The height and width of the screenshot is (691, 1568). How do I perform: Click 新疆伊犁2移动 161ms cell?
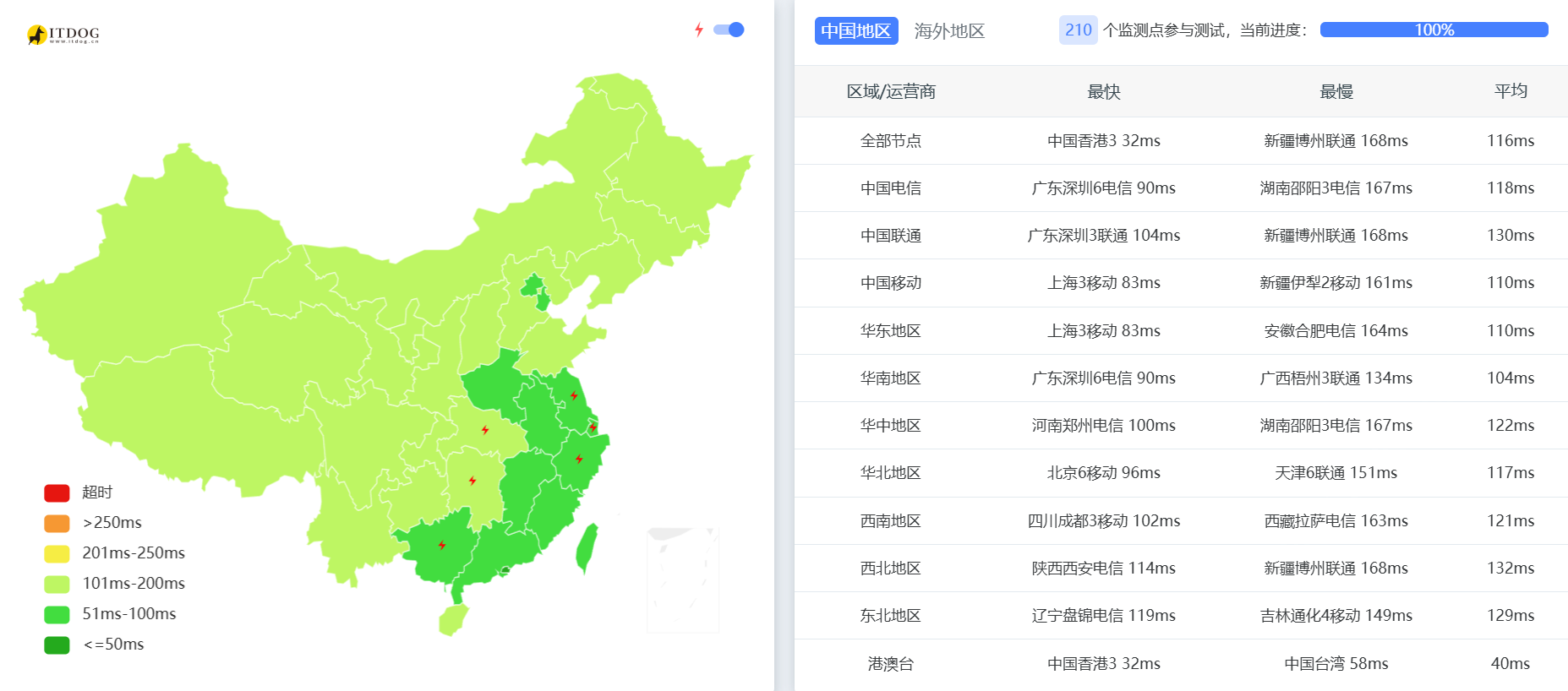(1336, 283)
